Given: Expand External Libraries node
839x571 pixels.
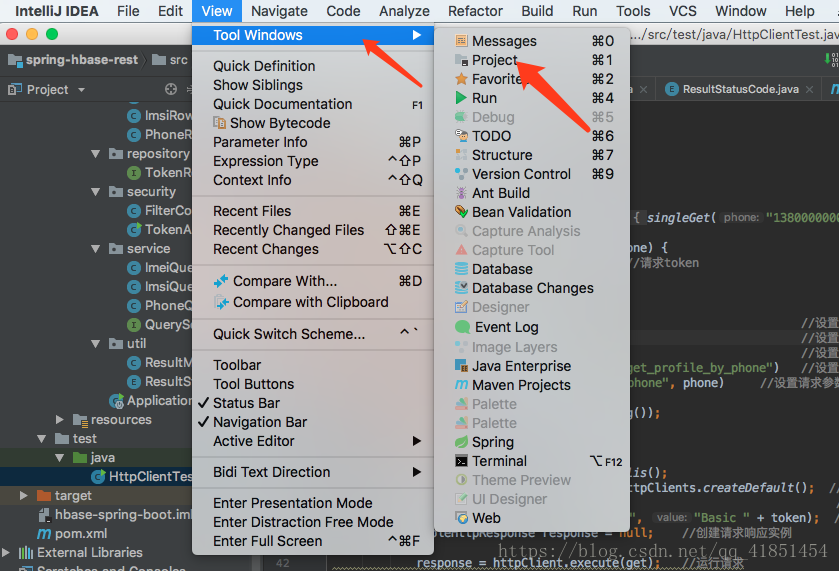Looking at the screenshot, I should coord(6,552).
